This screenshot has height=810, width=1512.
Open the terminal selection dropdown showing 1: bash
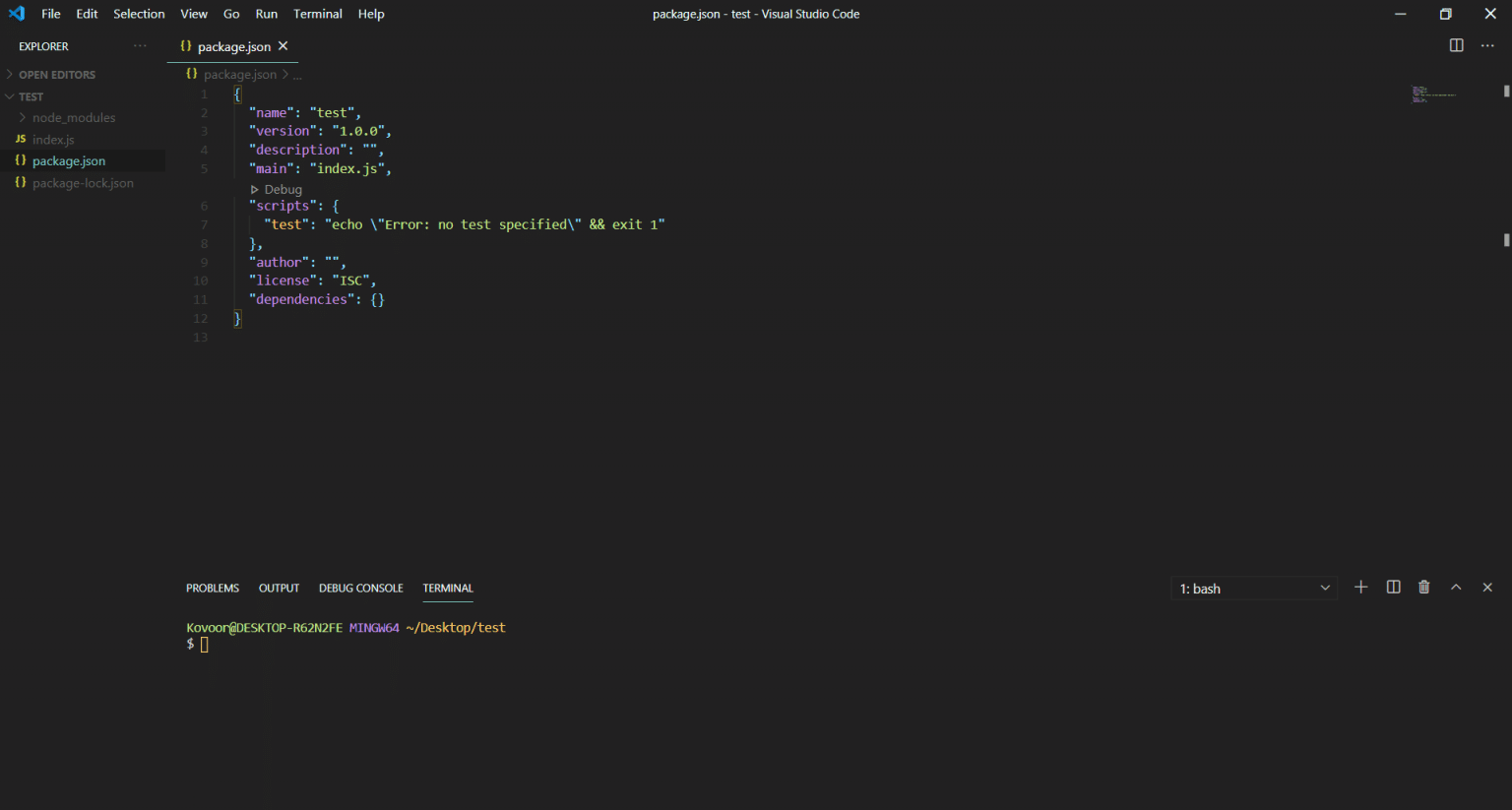(1253, 588)
